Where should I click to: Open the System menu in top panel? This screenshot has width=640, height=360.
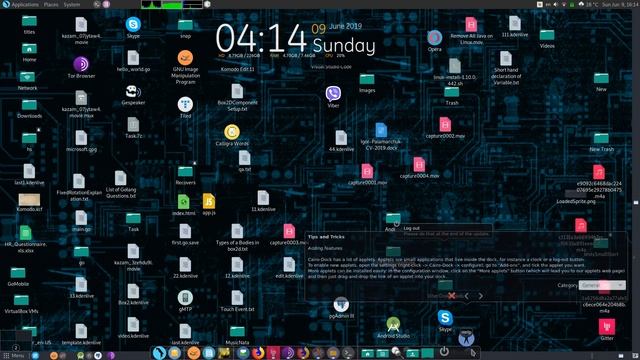71,4
